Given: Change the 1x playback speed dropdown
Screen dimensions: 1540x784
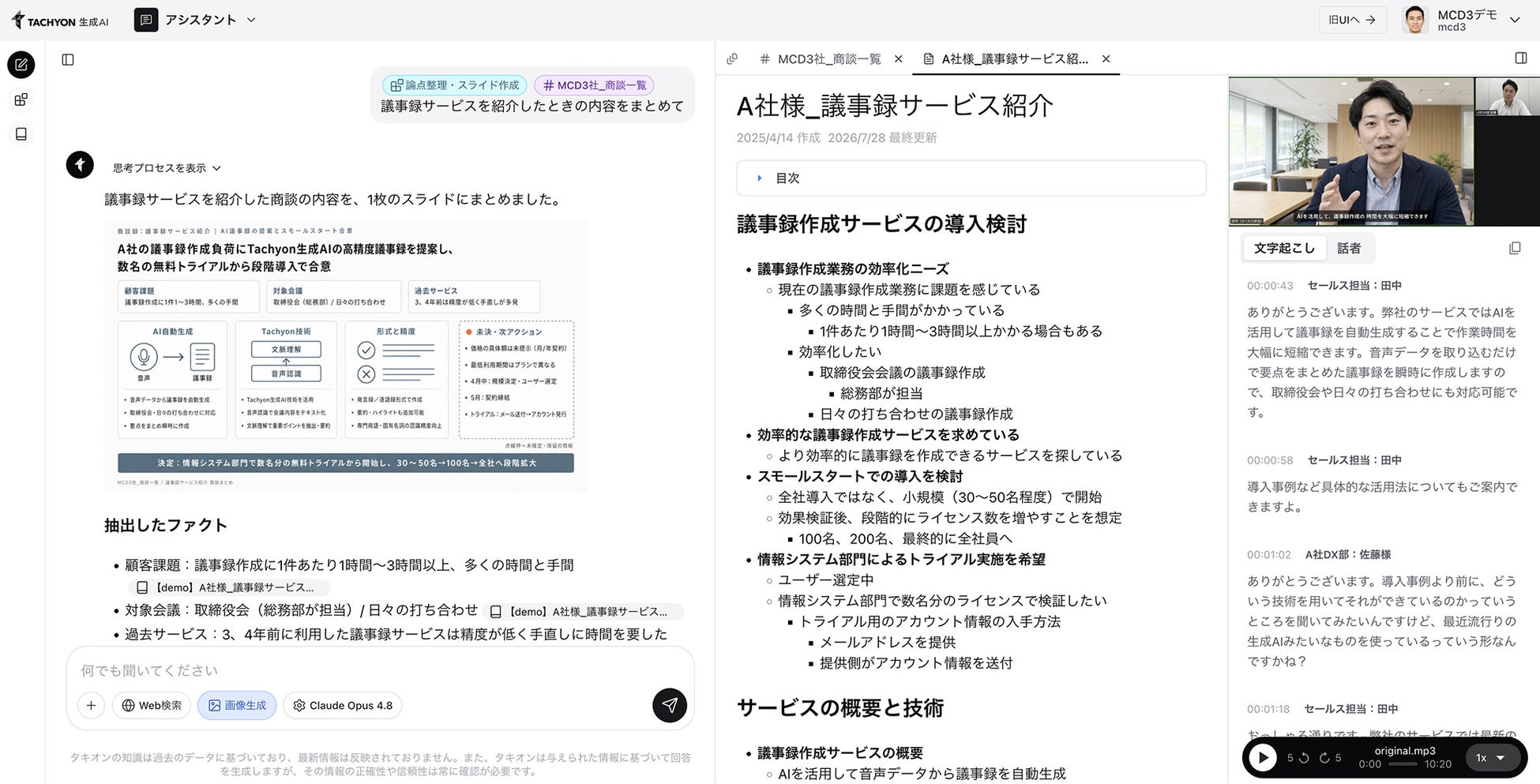Looking at the screenshot, I should click(x=1490, y=758).
